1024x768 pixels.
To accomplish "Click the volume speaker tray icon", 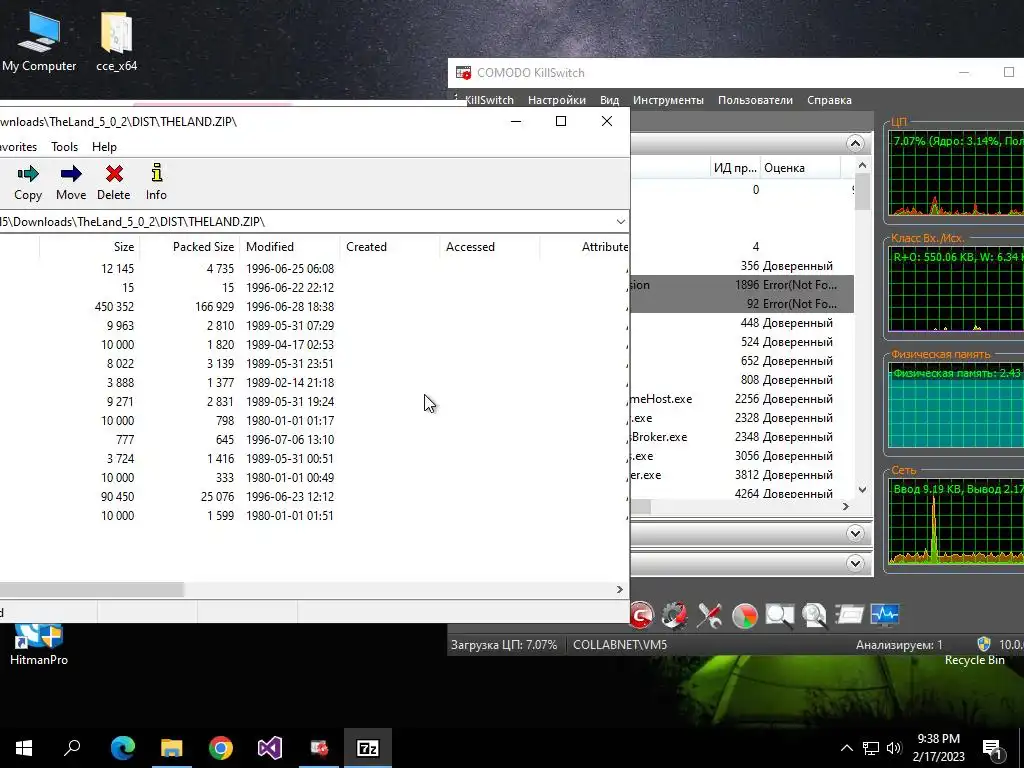I will tap(894, 748).
